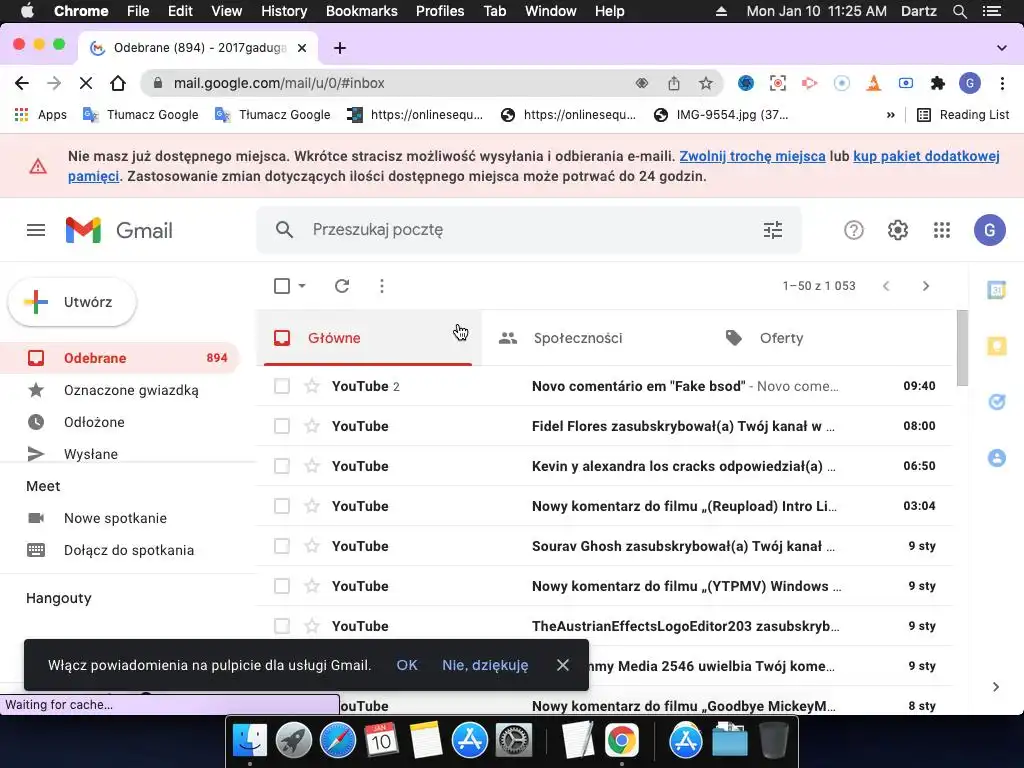
Task: Open the Bookmarks menu
Action: tap(361, 11)
